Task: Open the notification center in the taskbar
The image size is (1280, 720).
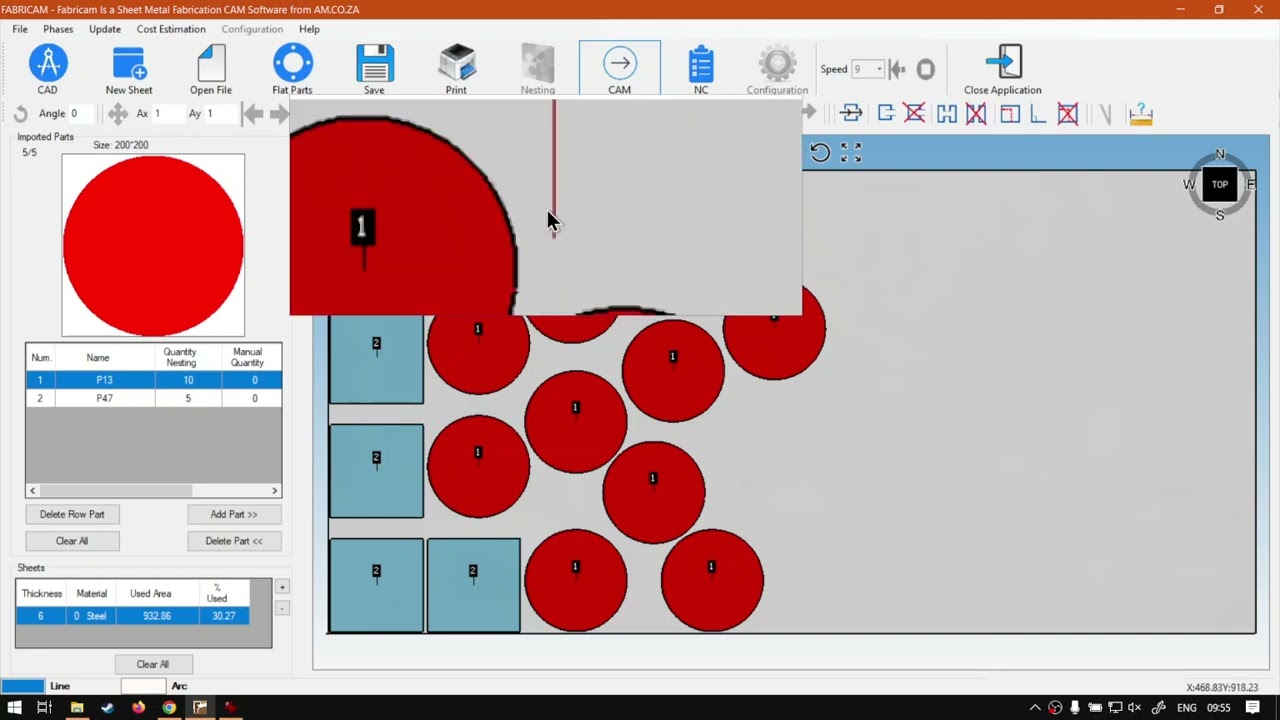Action: click(x=1253, y=708)
